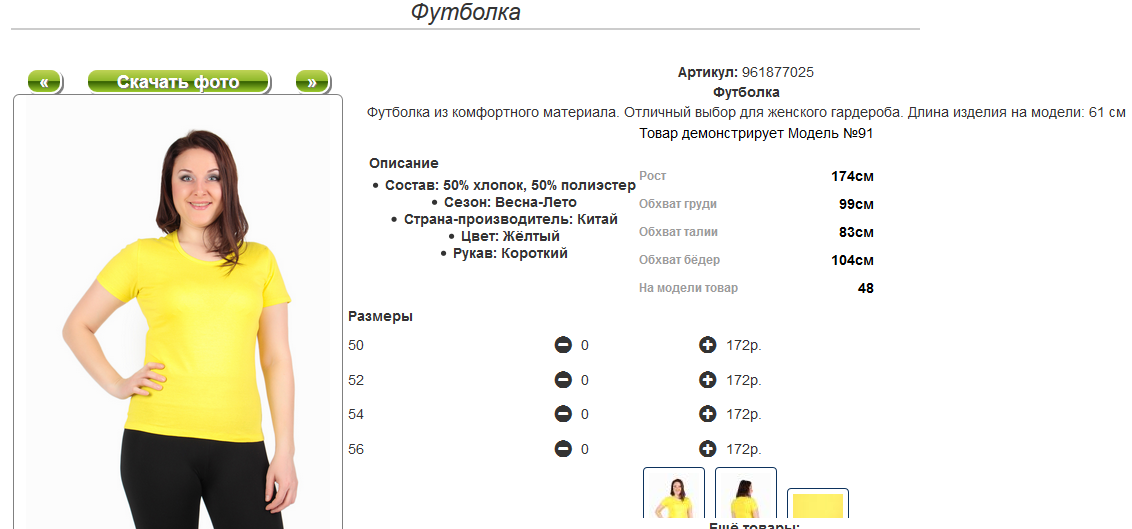Increase quantity for size 52
Screen dimensions: 1132x529
click(x=708, y=380)
